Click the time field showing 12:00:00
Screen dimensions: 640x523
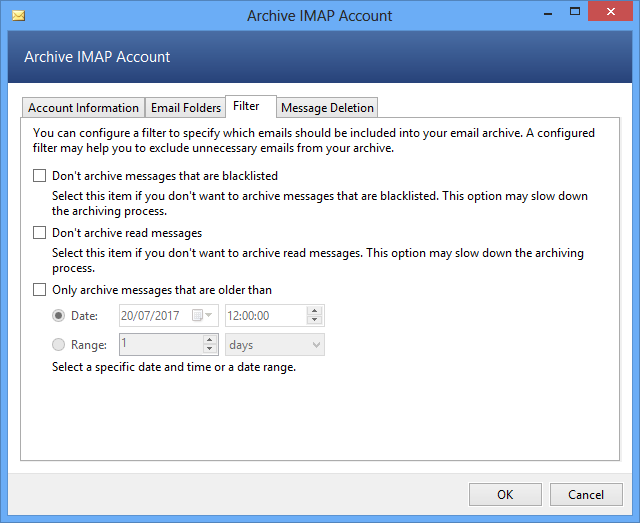coord(264,316)
